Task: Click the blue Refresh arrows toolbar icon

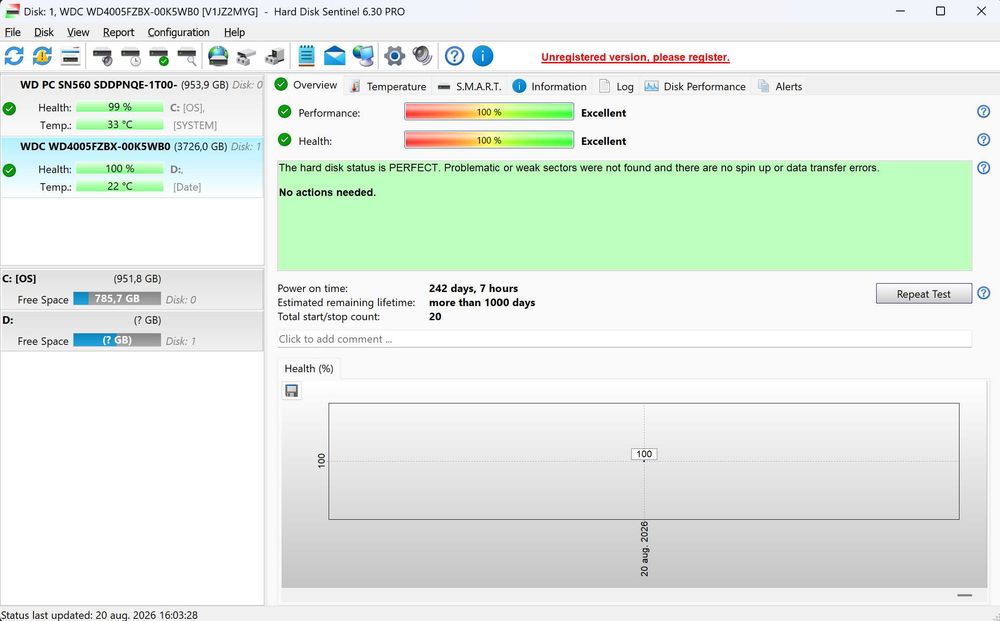Action: (x=14, y=56)
